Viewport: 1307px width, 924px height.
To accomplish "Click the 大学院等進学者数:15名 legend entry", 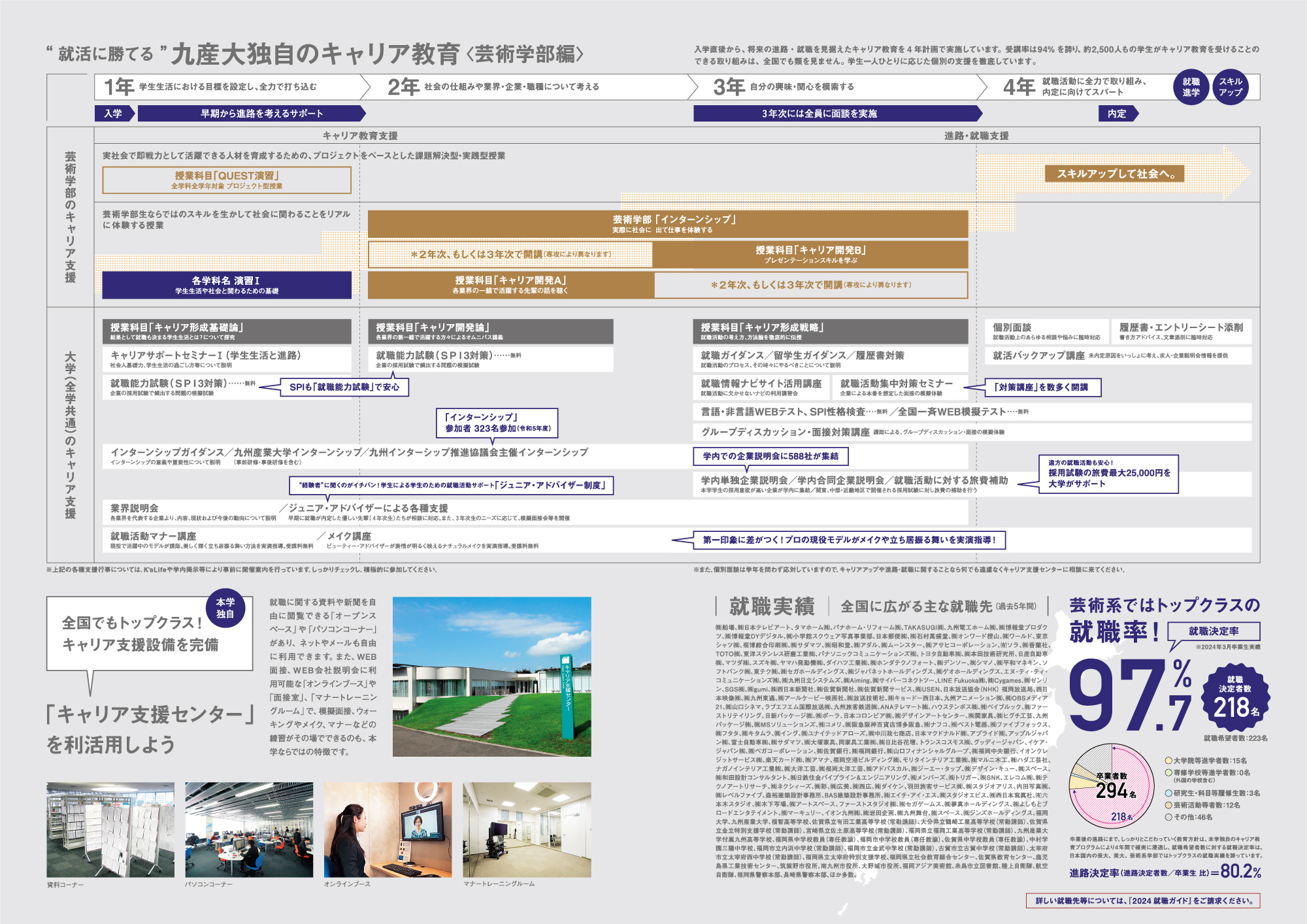I will (1206, 761).
